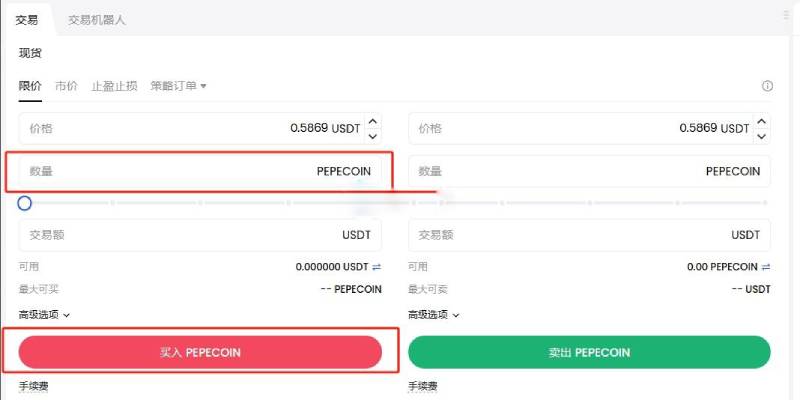Decrease buy price with down arrow
The height and width of the screenshot is (400, 800).
coord(373,136)
